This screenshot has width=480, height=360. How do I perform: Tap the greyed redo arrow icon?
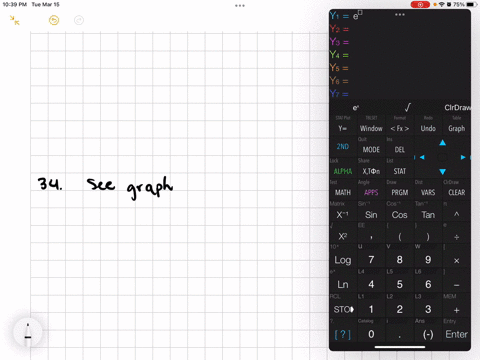[79, 20]
